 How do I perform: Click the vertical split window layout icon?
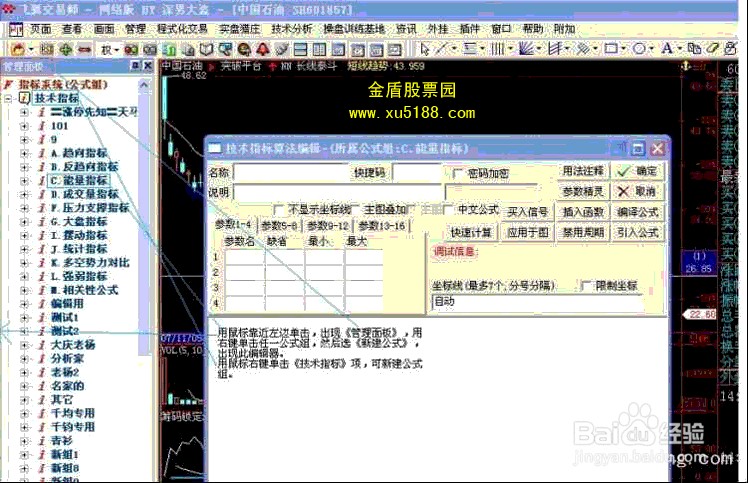(x=319, y=49)
